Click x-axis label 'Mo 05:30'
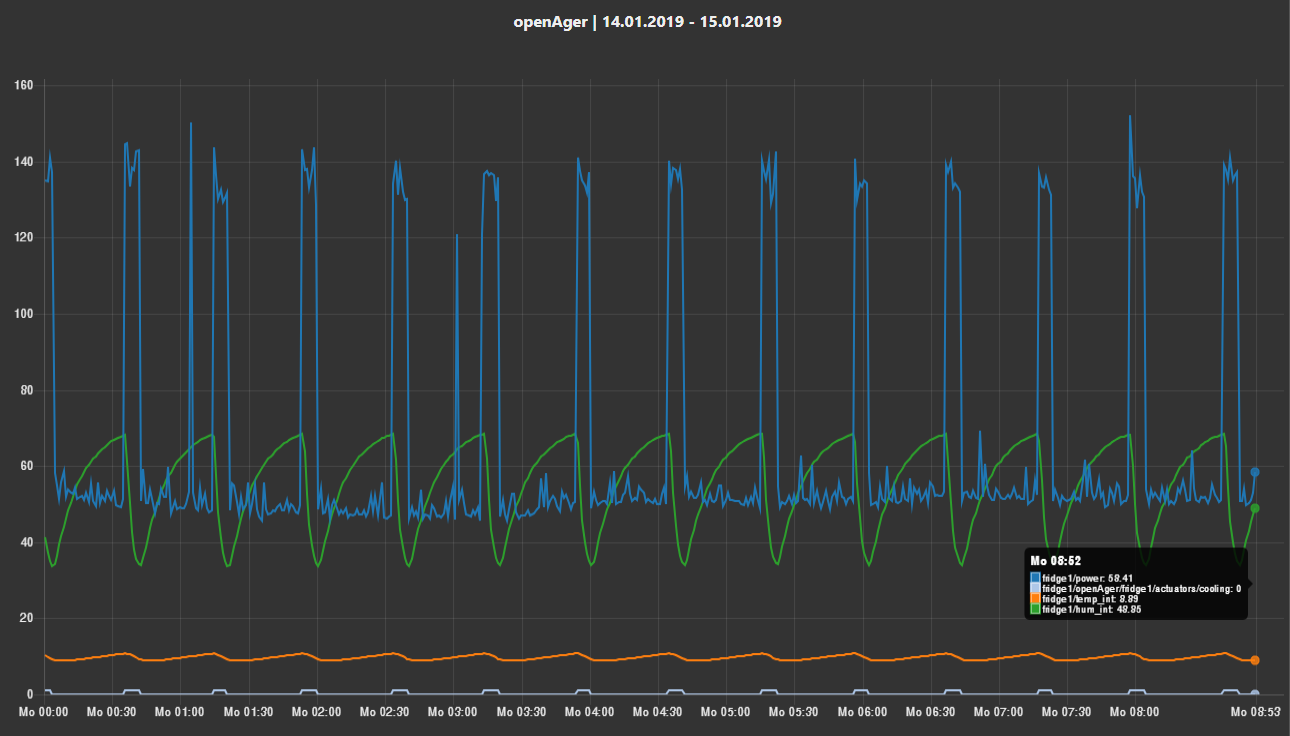 point(793,712)
